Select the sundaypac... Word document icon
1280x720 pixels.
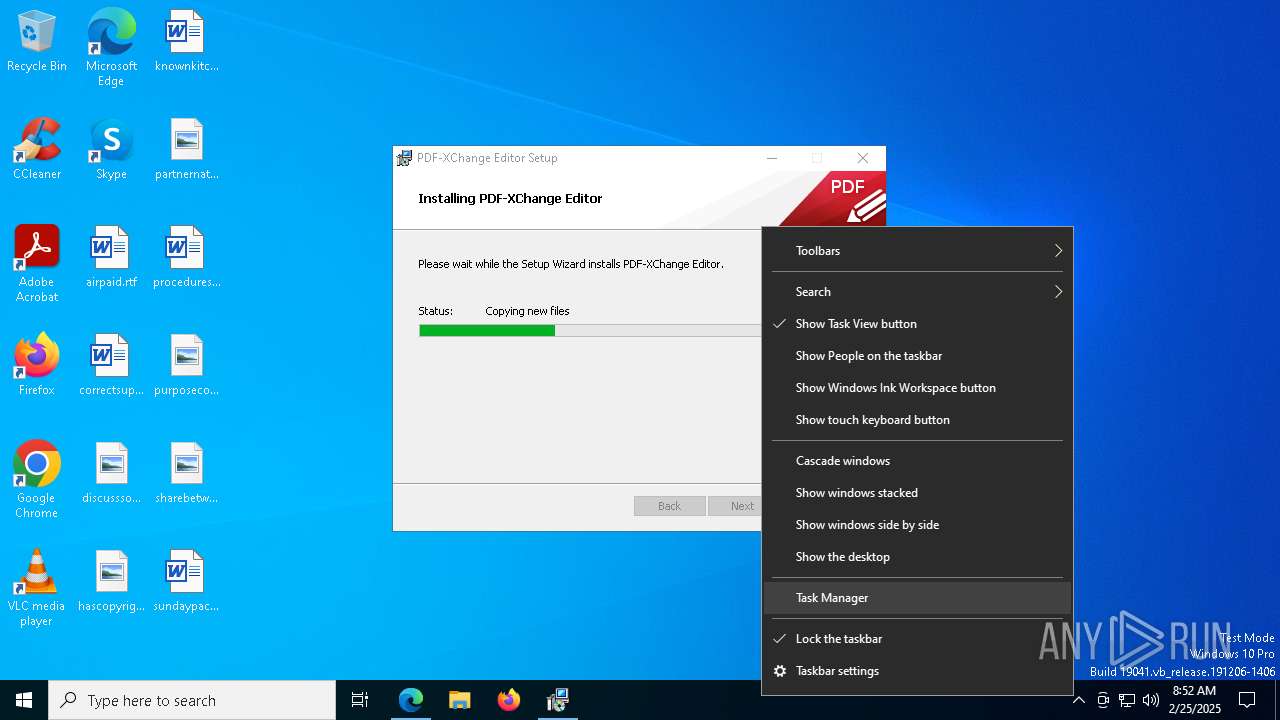coord(186,581)
